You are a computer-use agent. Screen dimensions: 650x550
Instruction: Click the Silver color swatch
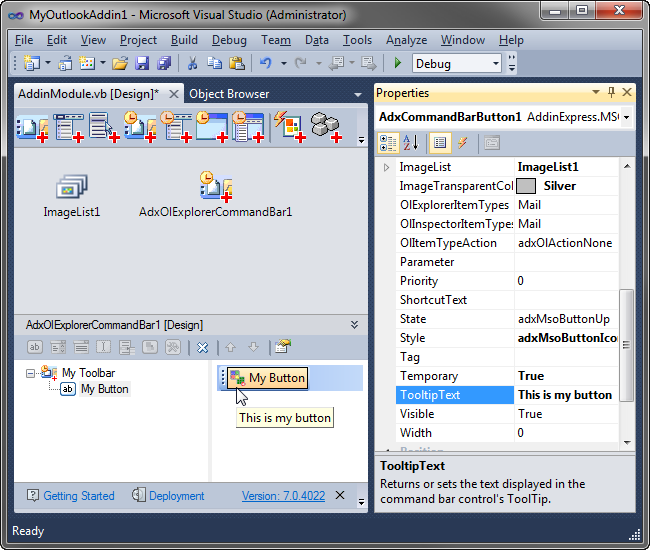coord(526,186)
